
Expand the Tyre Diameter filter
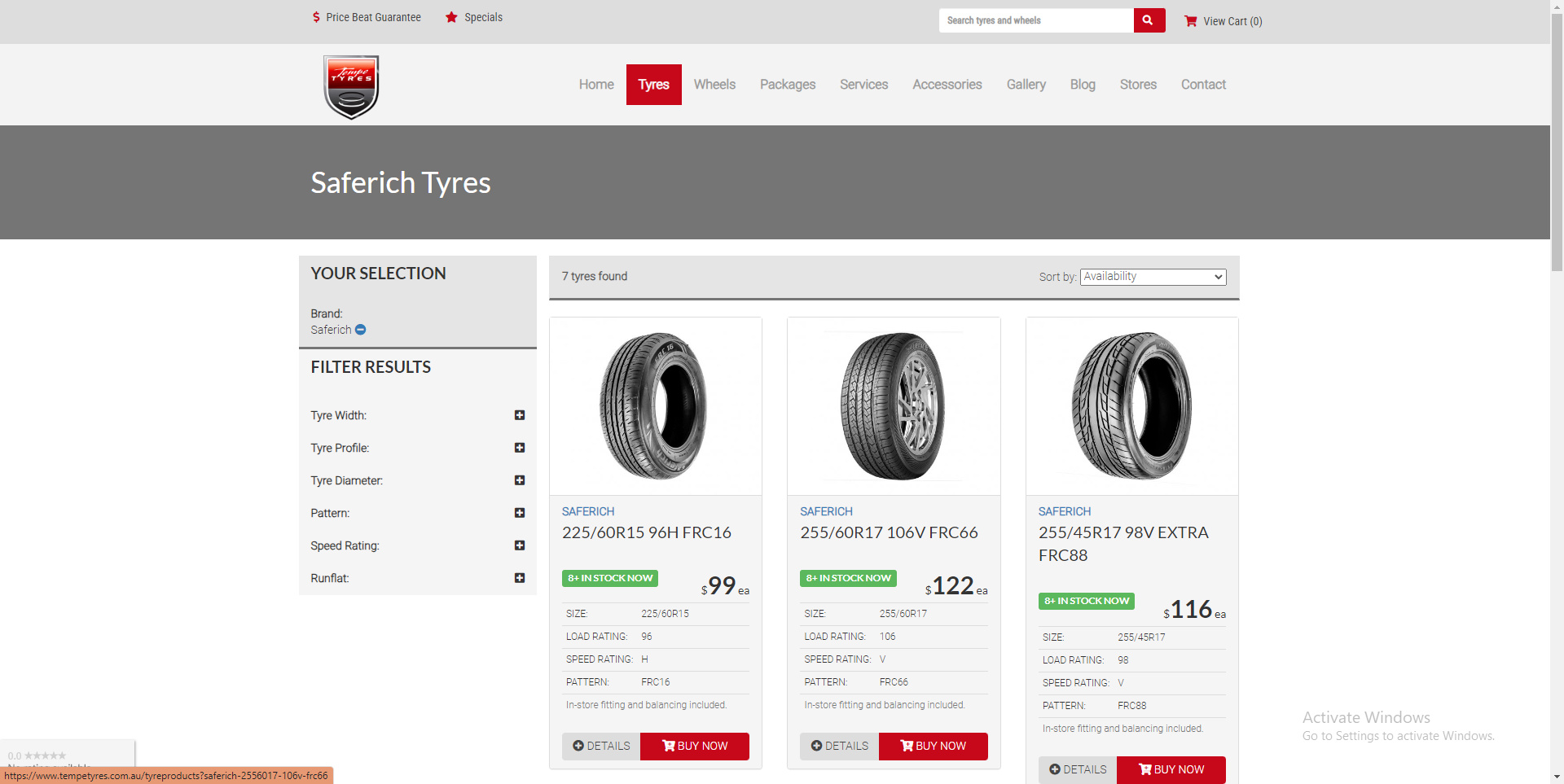(x=520, y=480)
